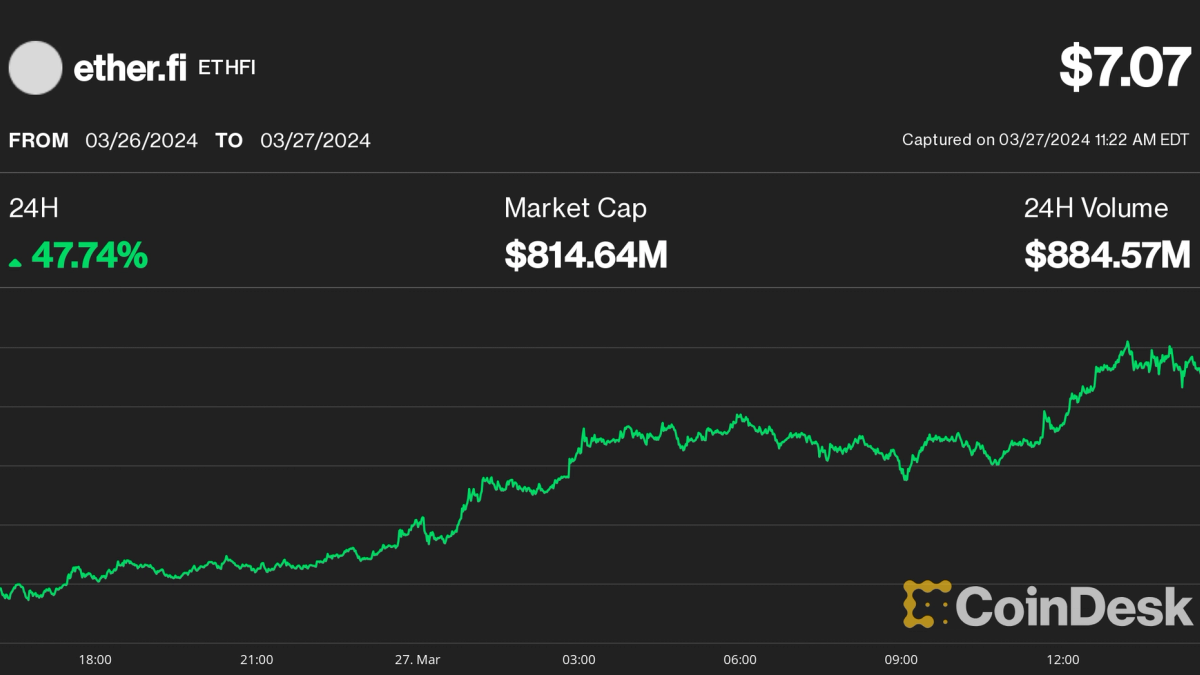
Task: Click the 24H label above percentage
Action: coord(34,208)
